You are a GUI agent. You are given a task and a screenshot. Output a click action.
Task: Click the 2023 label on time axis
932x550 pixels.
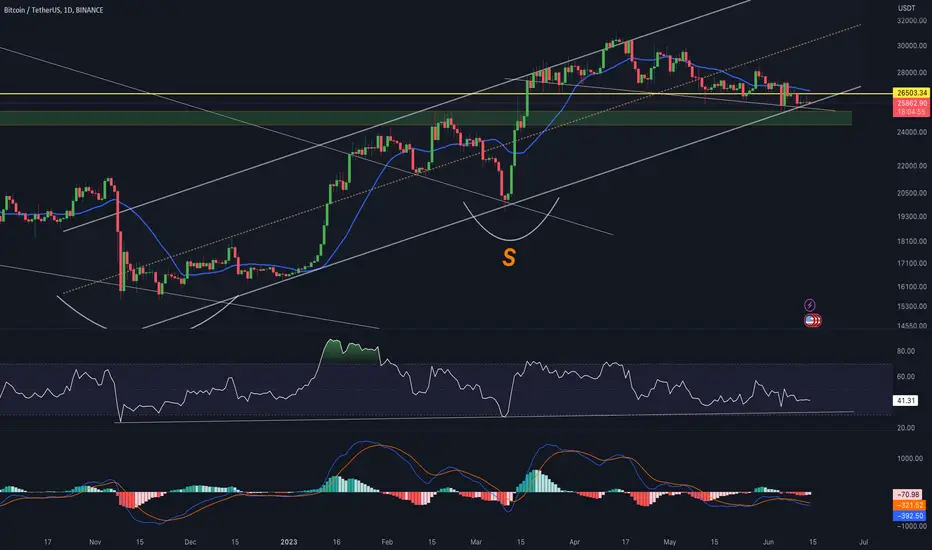coord(289,542)
